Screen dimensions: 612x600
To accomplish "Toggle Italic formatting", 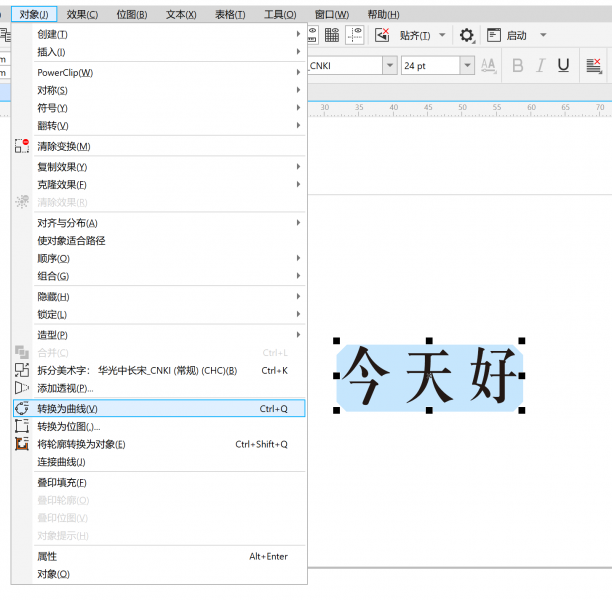I will click(x=541, y=65).
